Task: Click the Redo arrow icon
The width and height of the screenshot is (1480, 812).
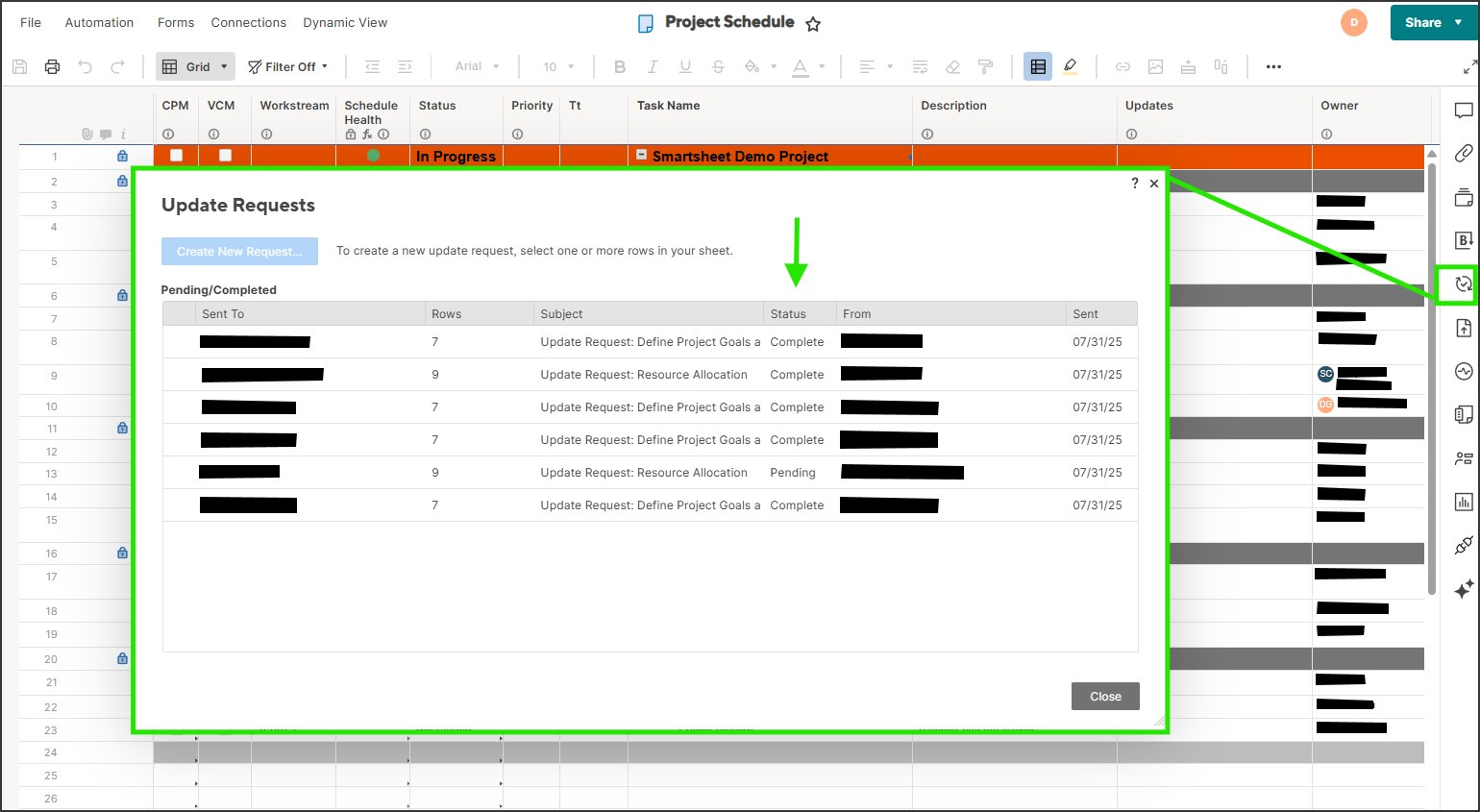Action: pos(117,66)
